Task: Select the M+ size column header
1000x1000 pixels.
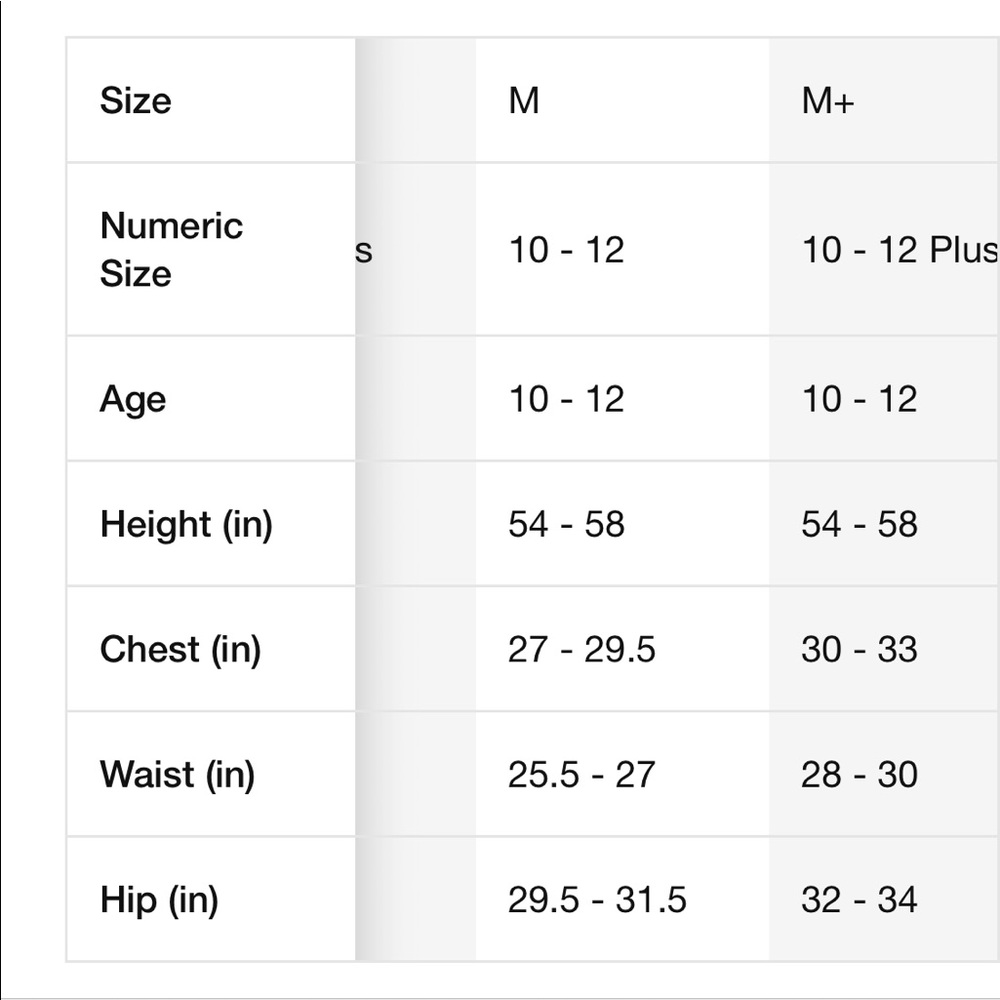Action: coord(885,100)
